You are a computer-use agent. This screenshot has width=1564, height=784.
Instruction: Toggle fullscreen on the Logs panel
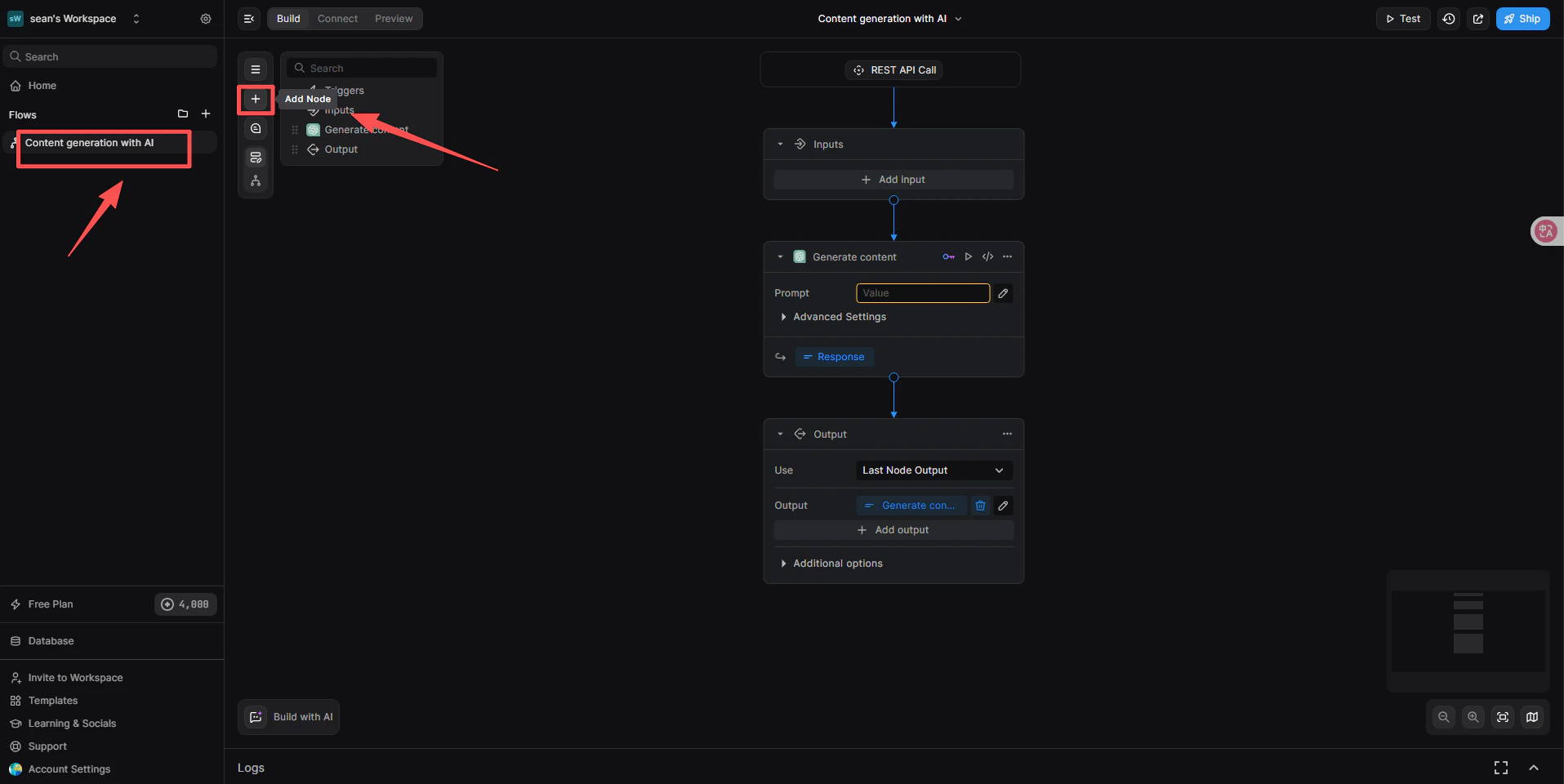[x=1501, y=768]
